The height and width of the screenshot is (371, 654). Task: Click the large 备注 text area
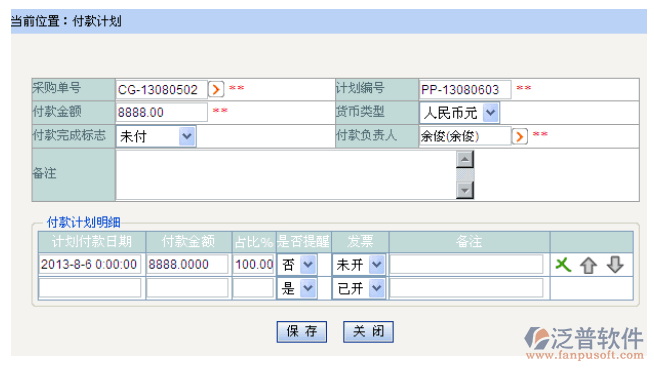coord(286,175)
